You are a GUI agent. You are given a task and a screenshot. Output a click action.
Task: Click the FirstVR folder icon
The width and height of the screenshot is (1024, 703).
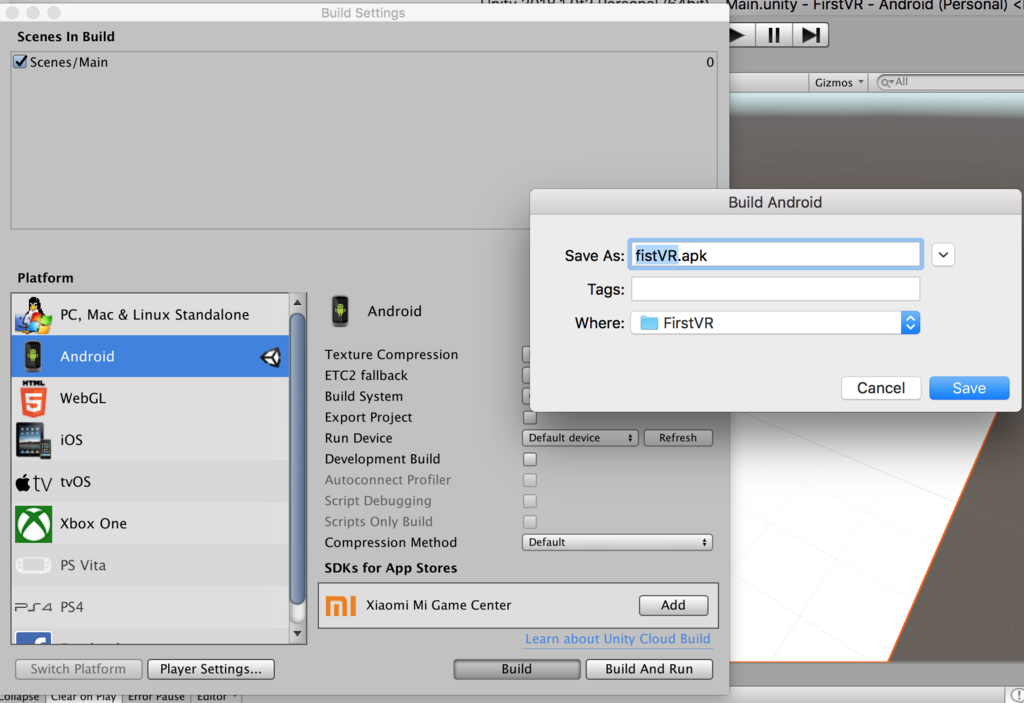point(648,323)
